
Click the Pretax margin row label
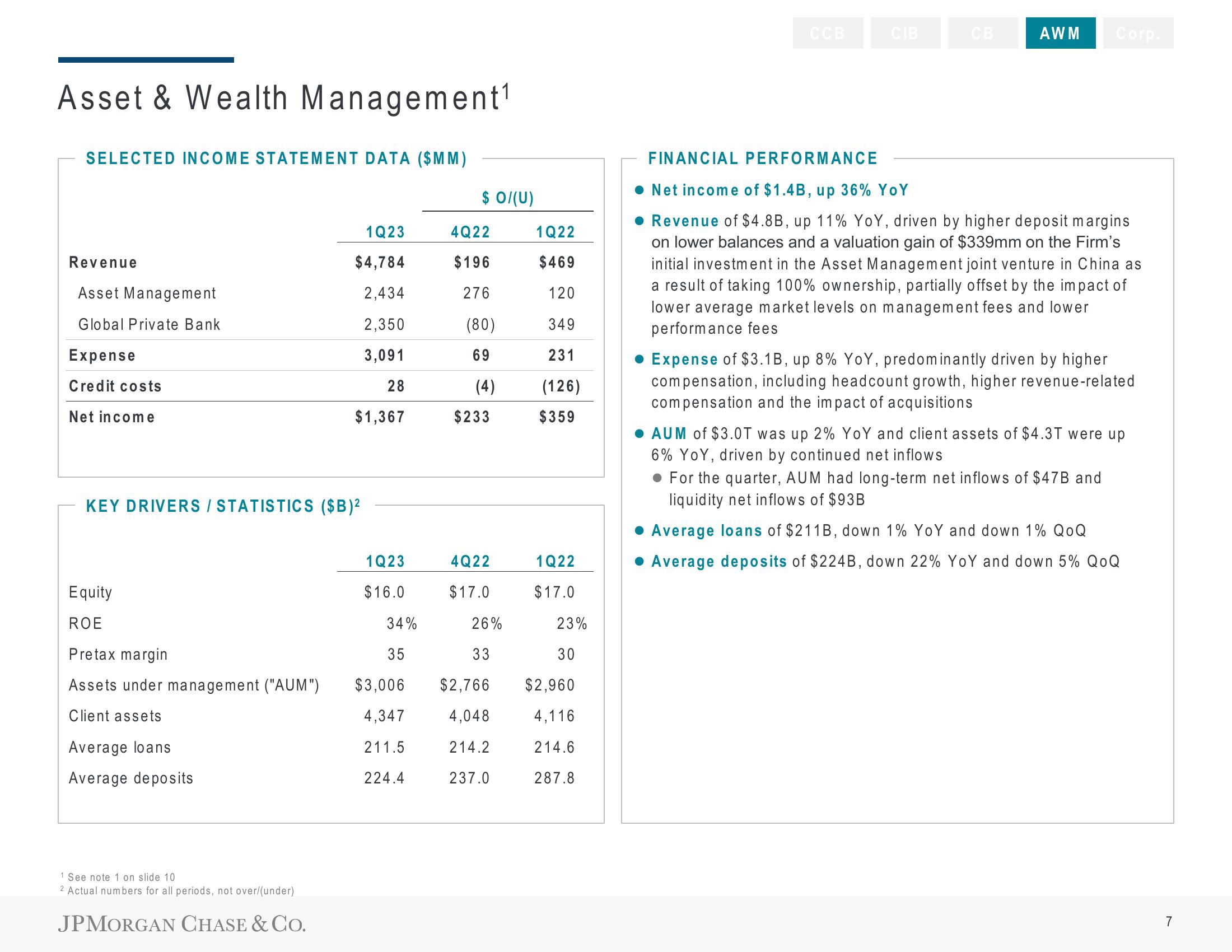pos(118,654)
